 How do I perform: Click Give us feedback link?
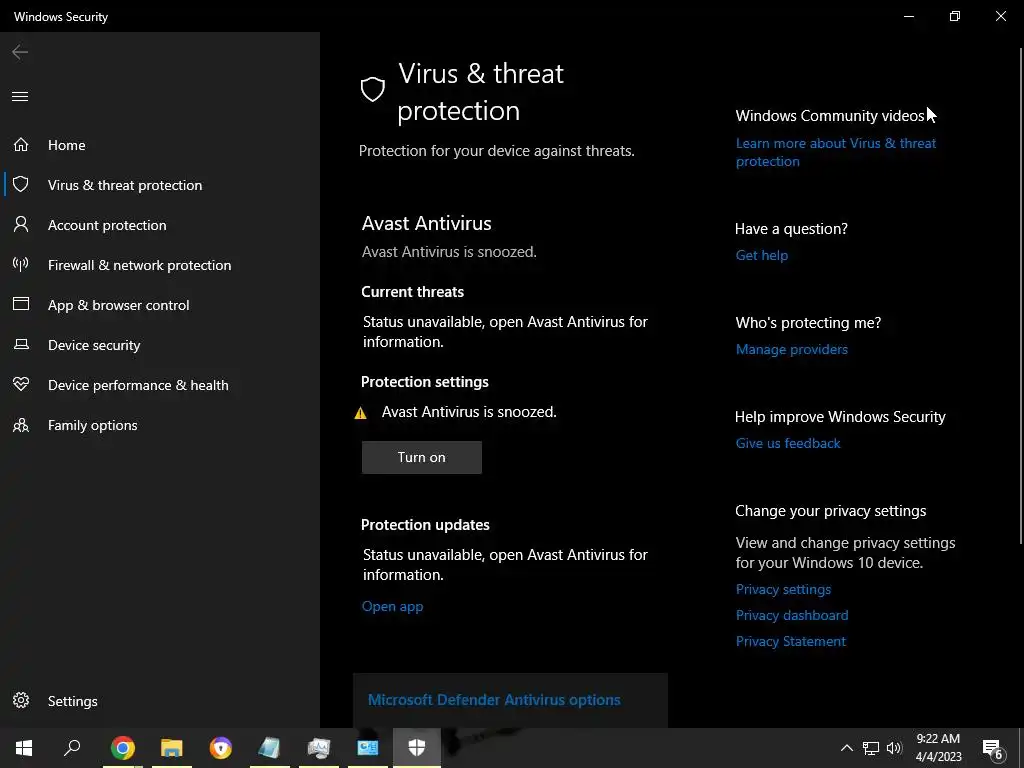pyautogui.click(x=788, y=443)
